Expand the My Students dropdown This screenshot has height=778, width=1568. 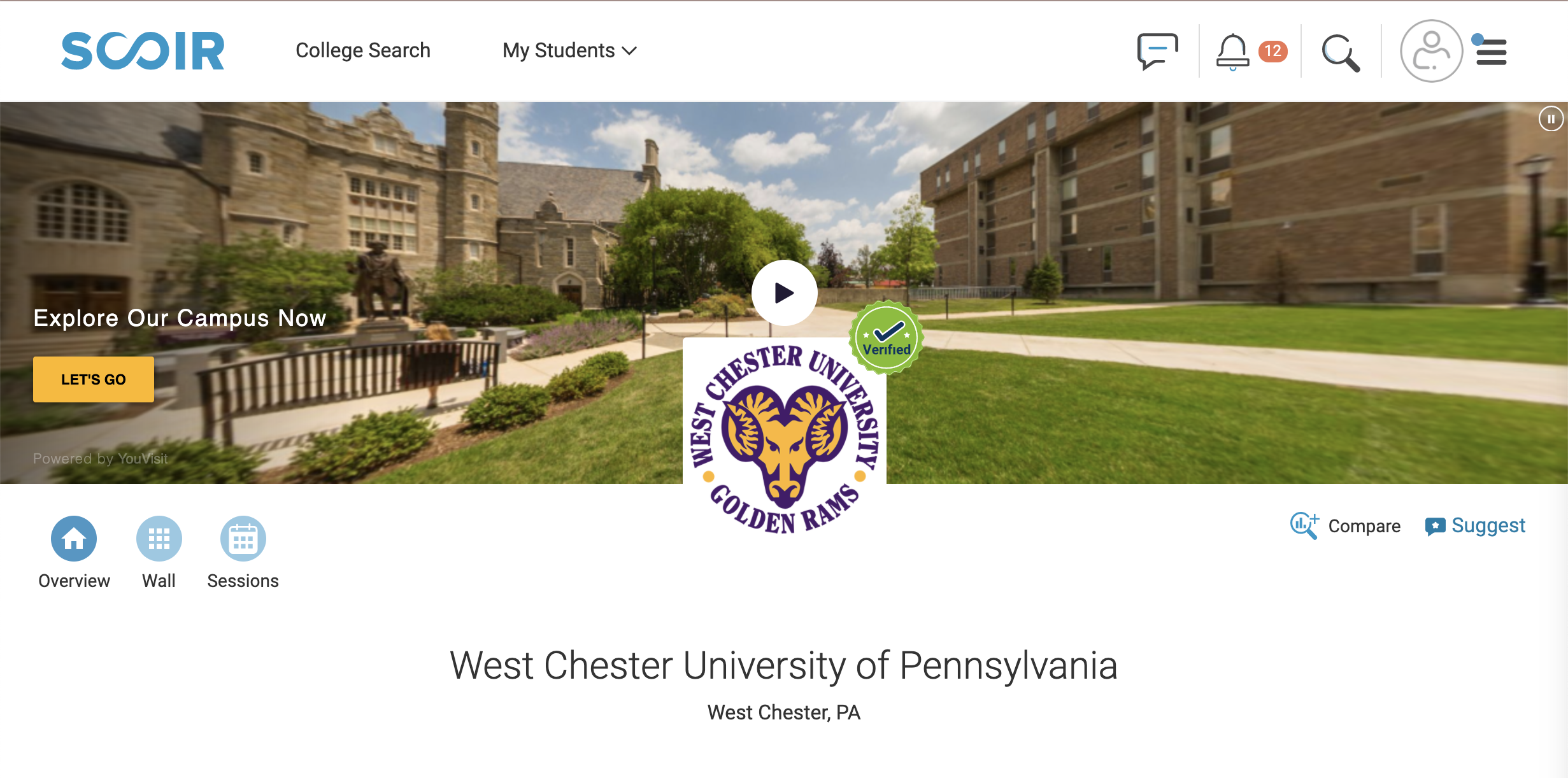[x=569, y=50]
